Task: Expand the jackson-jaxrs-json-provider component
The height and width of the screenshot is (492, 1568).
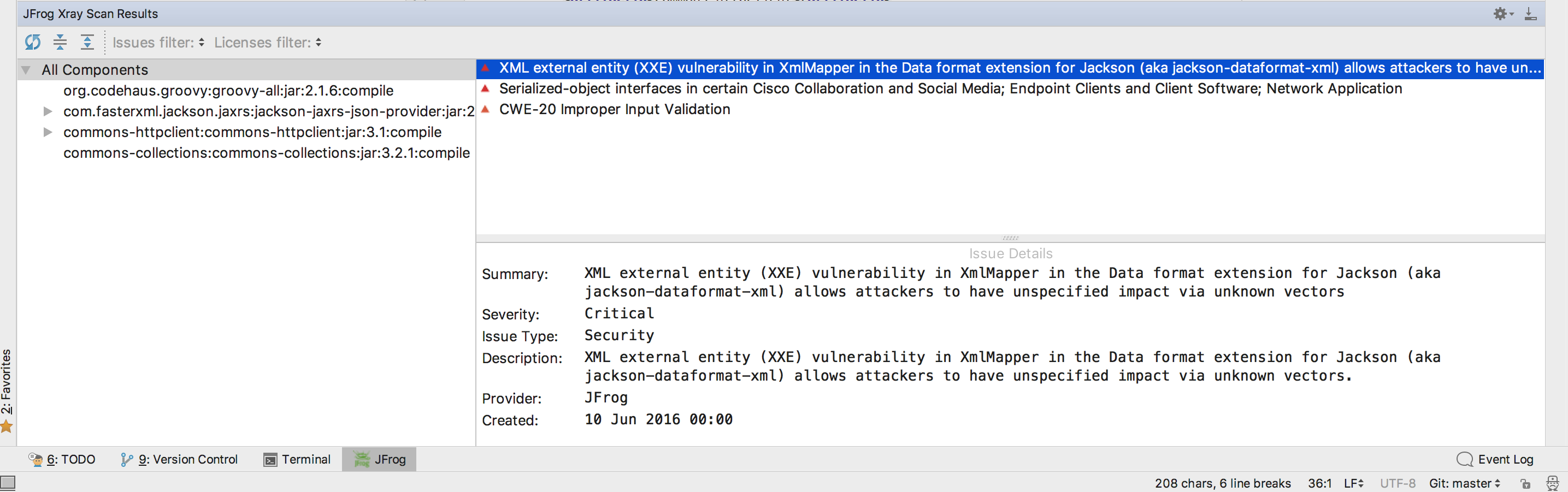Action: click(x=48, y=111)
